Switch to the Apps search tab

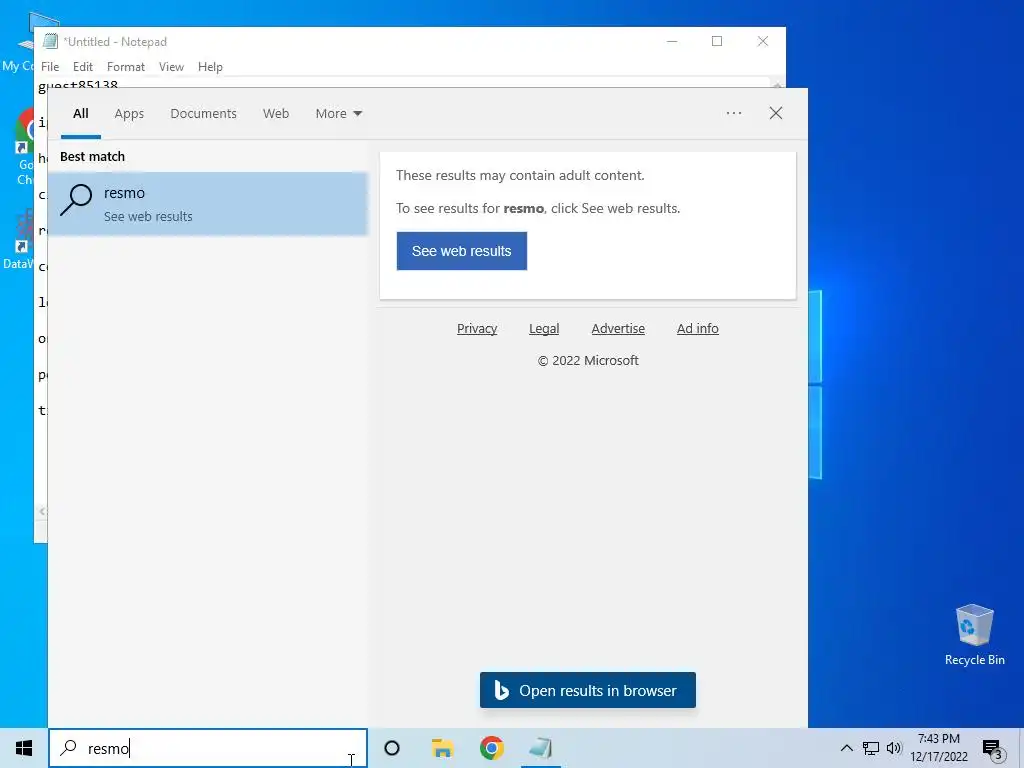click(x=129, y=114)
